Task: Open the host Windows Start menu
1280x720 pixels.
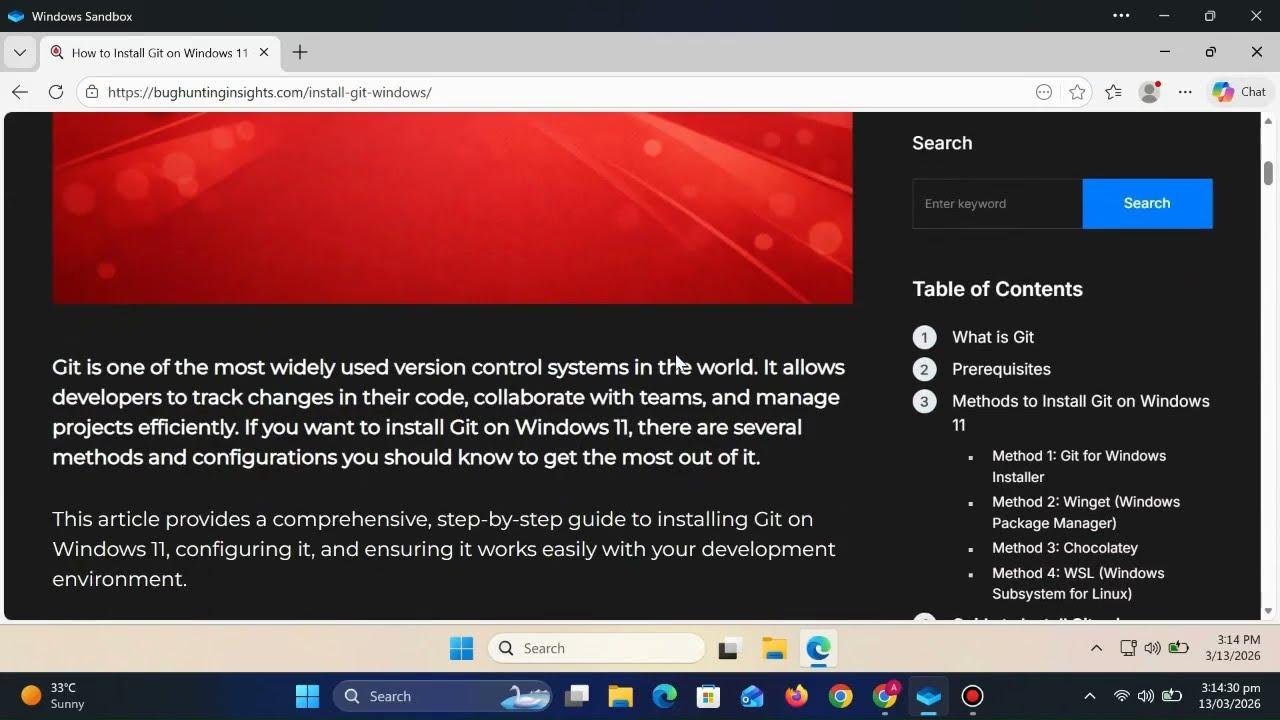Action: (x=308, y=696)
